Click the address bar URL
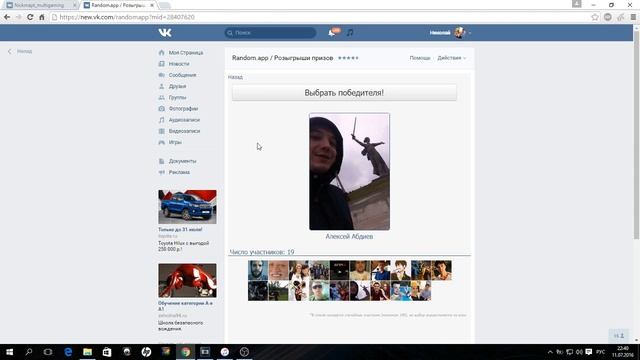Screen dimensions: 640x360 pos(127,17)
